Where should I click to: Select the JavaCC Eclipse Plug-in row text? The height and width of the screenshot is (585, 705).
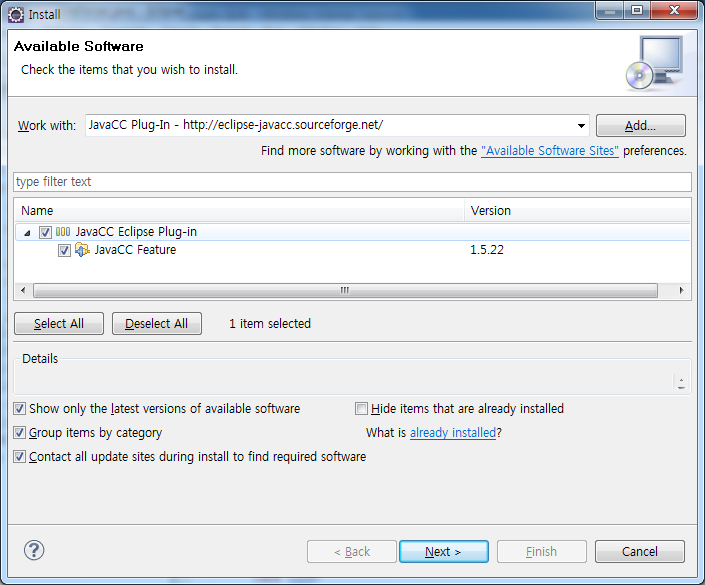click(136, 232)
